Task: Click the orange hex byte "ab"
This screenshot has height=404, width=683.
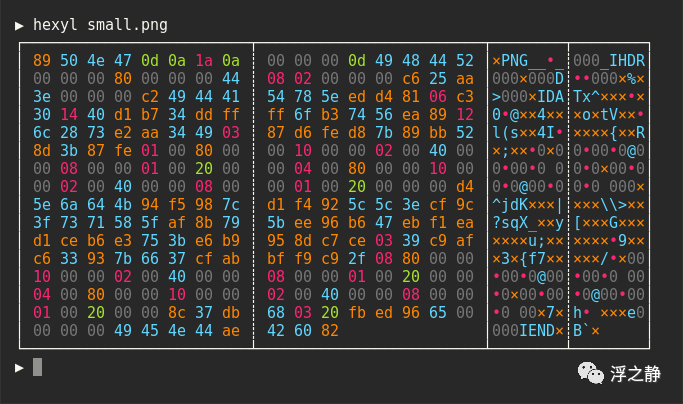Action: coord(231,258)
